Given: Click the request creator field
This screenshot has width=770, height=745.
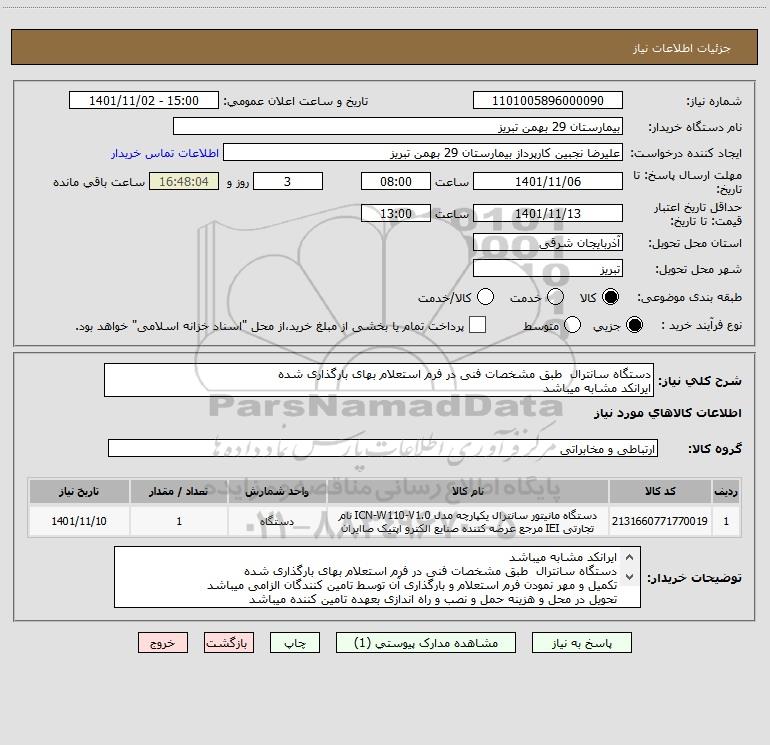Looking at the screenshot, I should pyautogui.click(x=423, y=153).
